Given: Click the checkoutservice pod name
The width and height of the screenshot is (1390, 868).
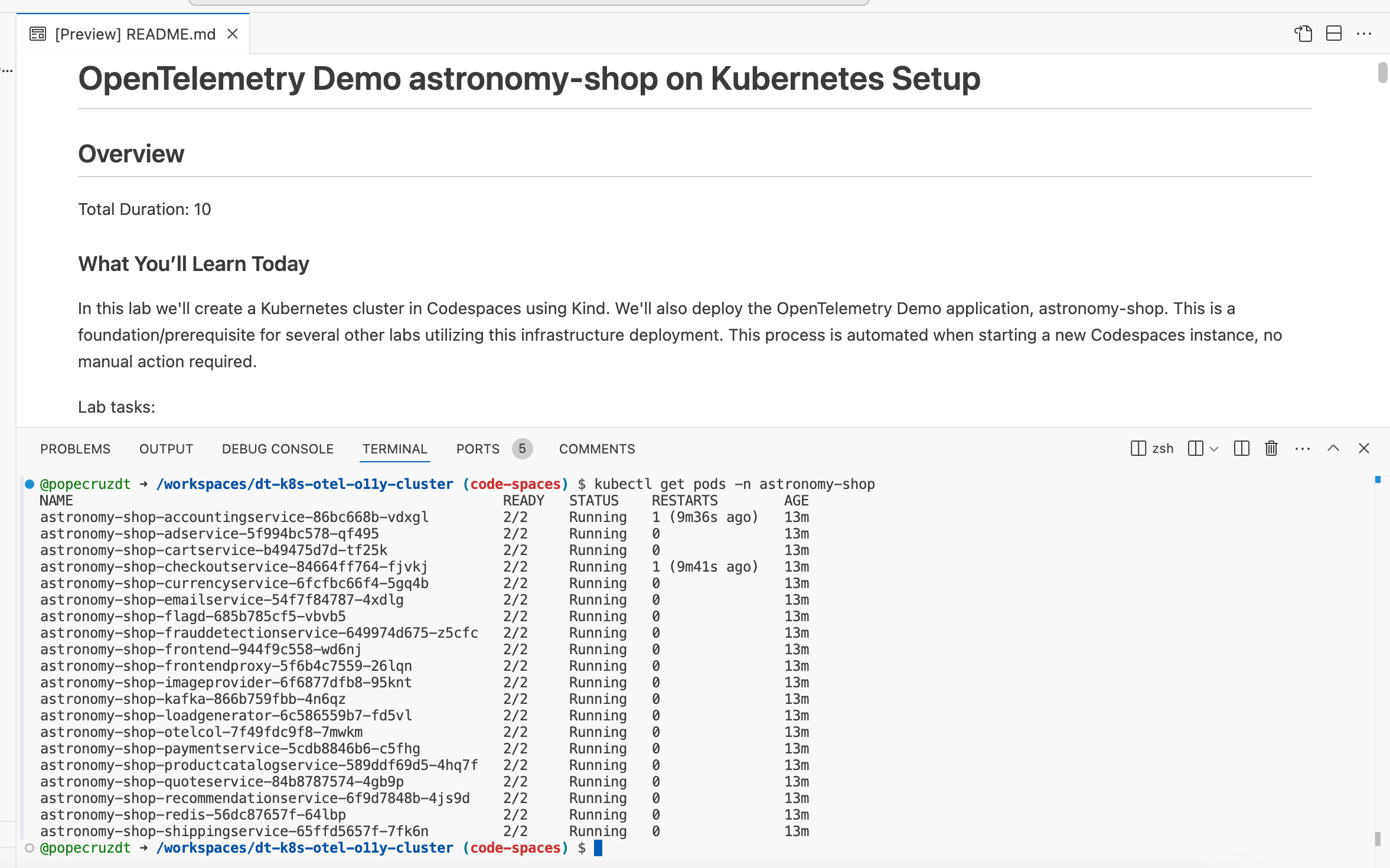Looking at the screenshot, I should 234,567.
